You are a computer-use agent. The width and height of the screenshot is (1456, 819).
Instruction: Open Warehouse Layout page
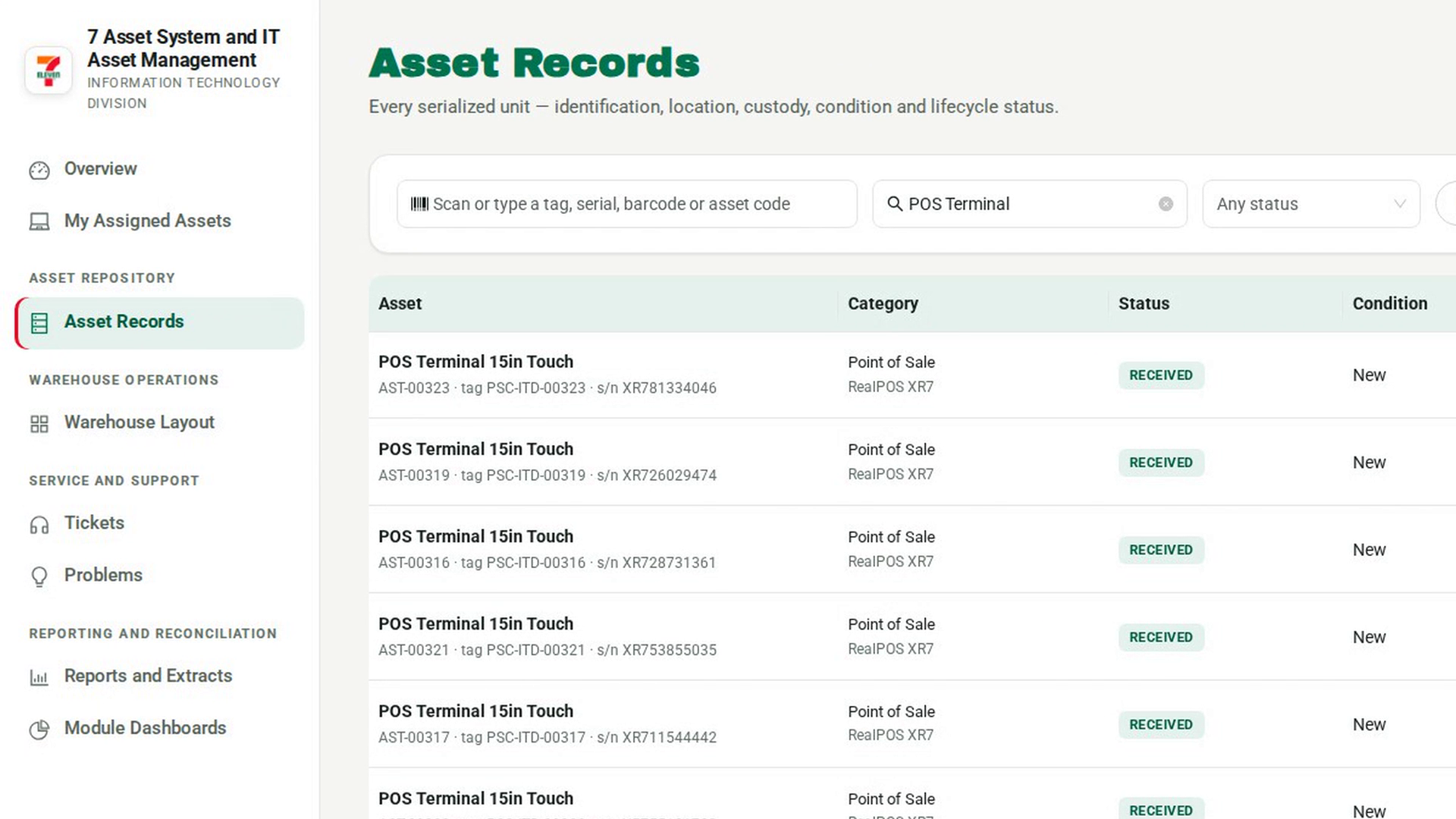159,422
